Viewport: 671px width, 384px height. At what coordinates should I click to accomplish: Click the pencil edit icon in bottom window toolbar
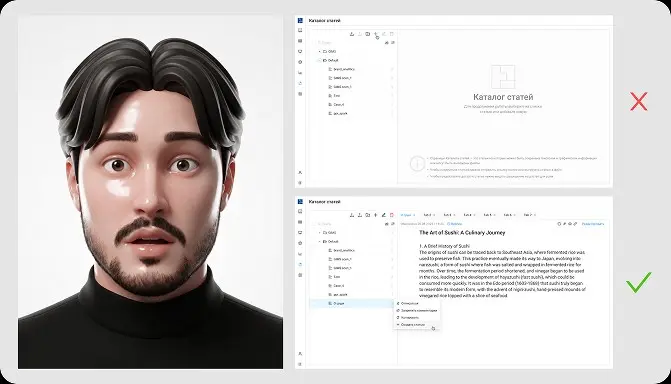click(383, 215)
